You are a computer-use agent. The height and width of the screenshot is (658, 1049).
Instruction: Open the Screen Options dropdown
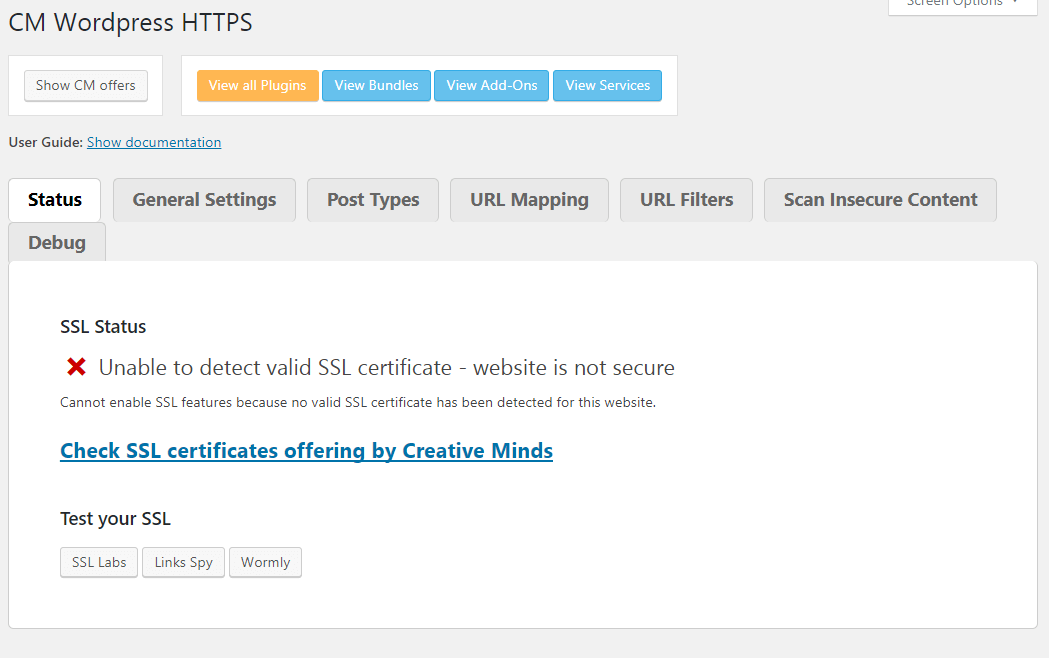[x=961, y=5]
